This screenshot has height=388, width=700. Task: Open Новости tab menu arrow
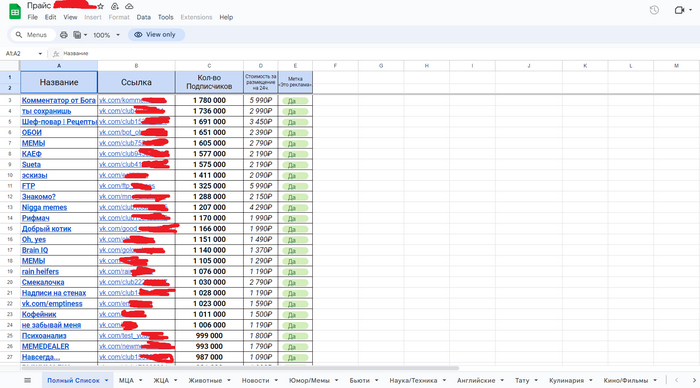tap(276, 380)
